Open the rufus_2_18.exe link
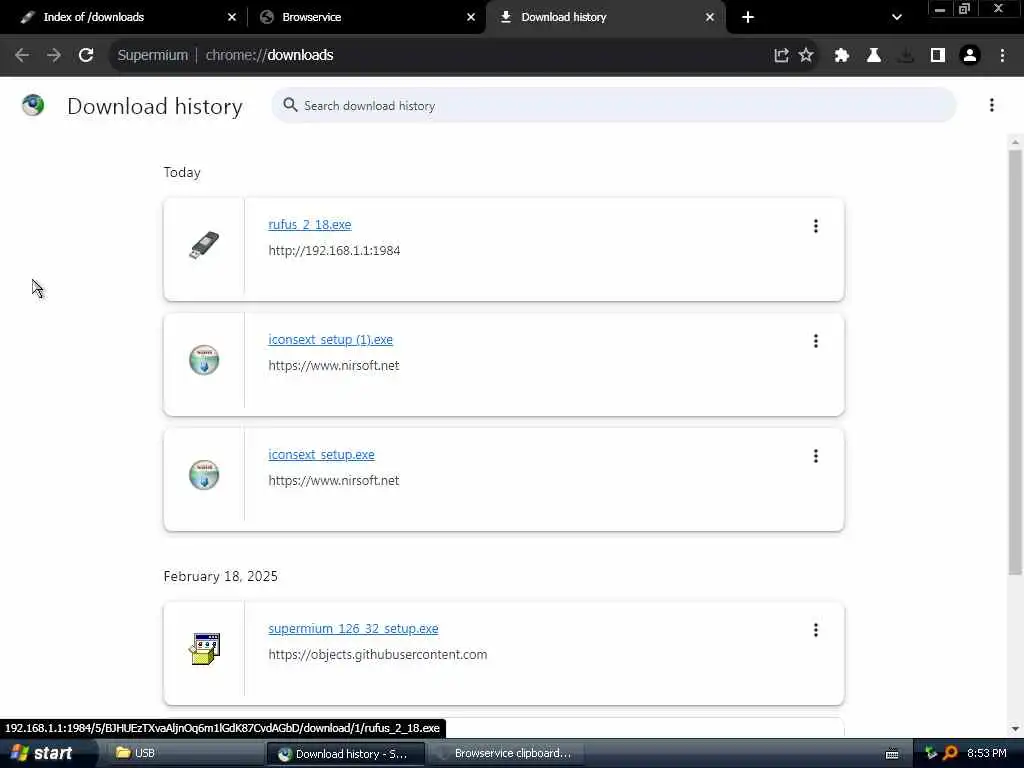The image size is (1024, 768). [x=310, y=225]
